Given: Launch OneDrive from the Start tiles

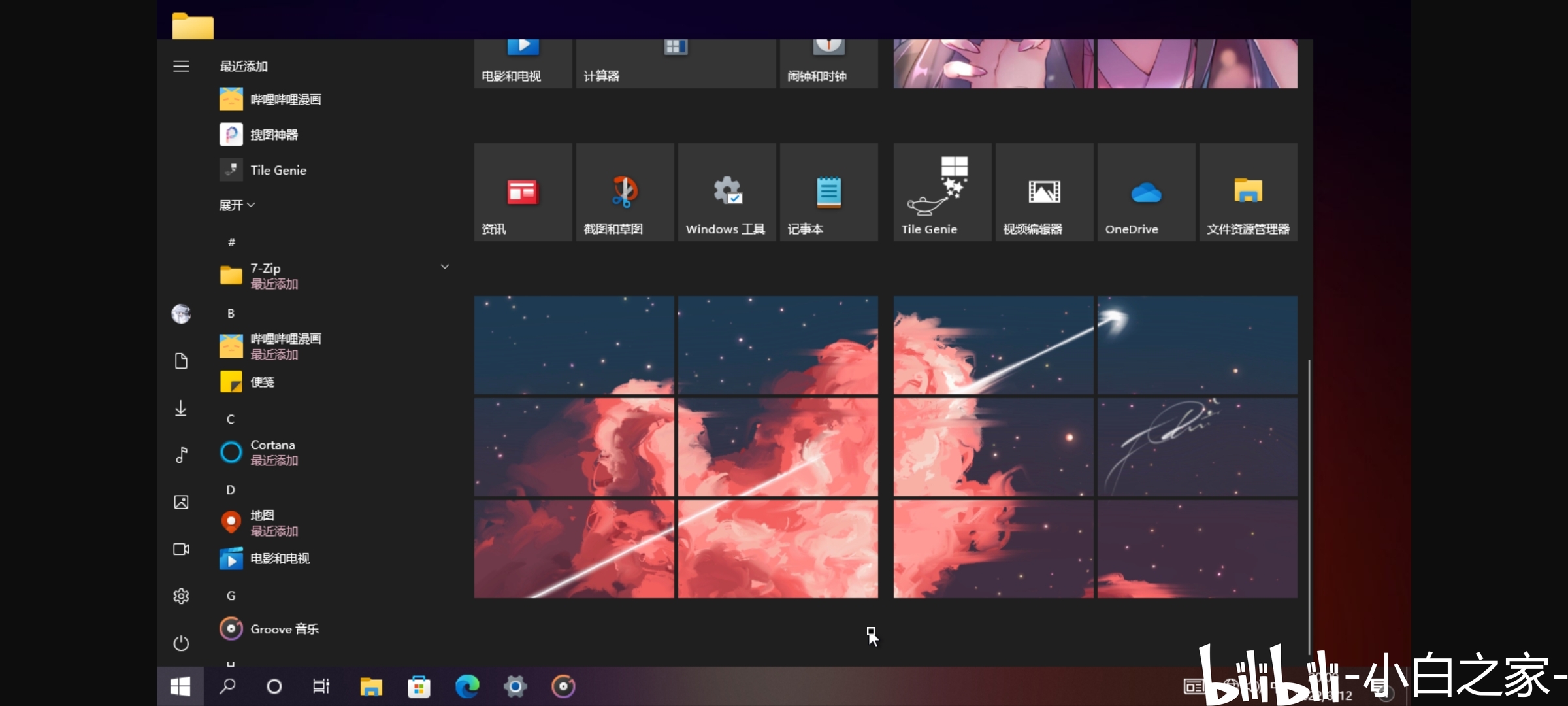Looking at the screenshot, I should 1145,192.
